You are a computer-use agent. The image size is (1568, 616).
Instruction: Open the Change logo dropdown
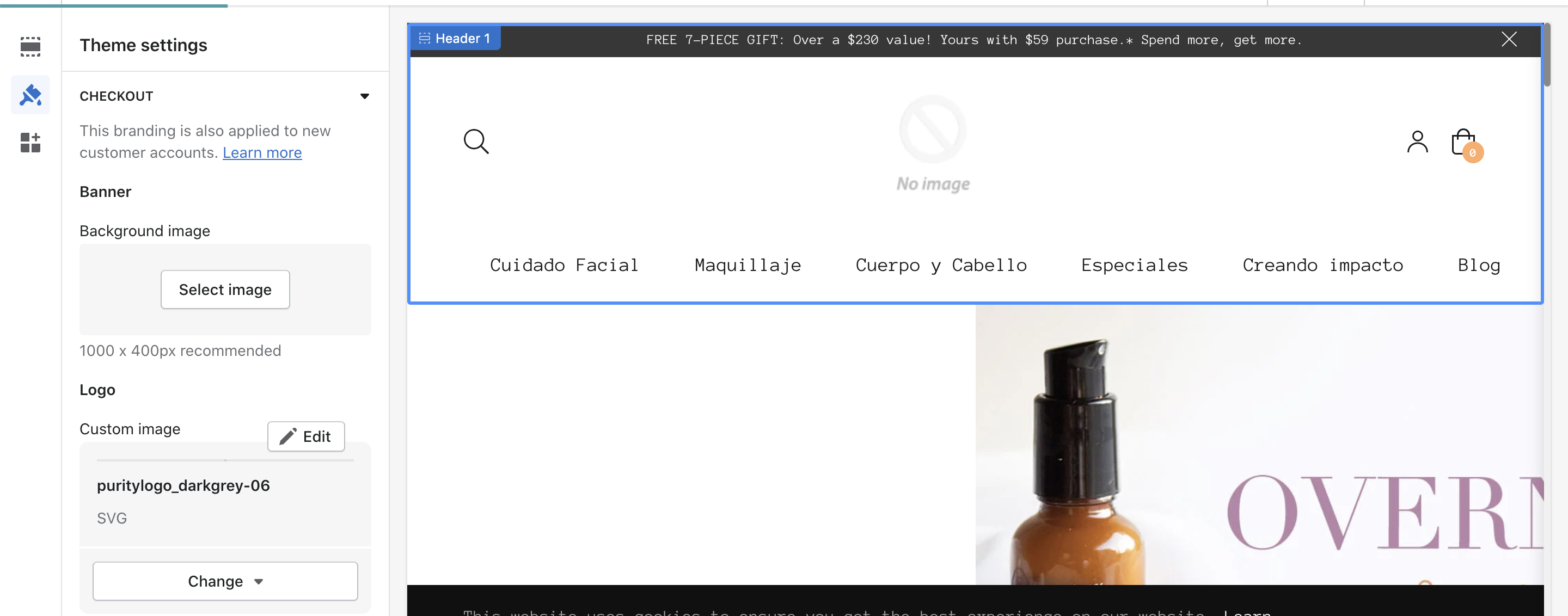[x=225, y=581]
